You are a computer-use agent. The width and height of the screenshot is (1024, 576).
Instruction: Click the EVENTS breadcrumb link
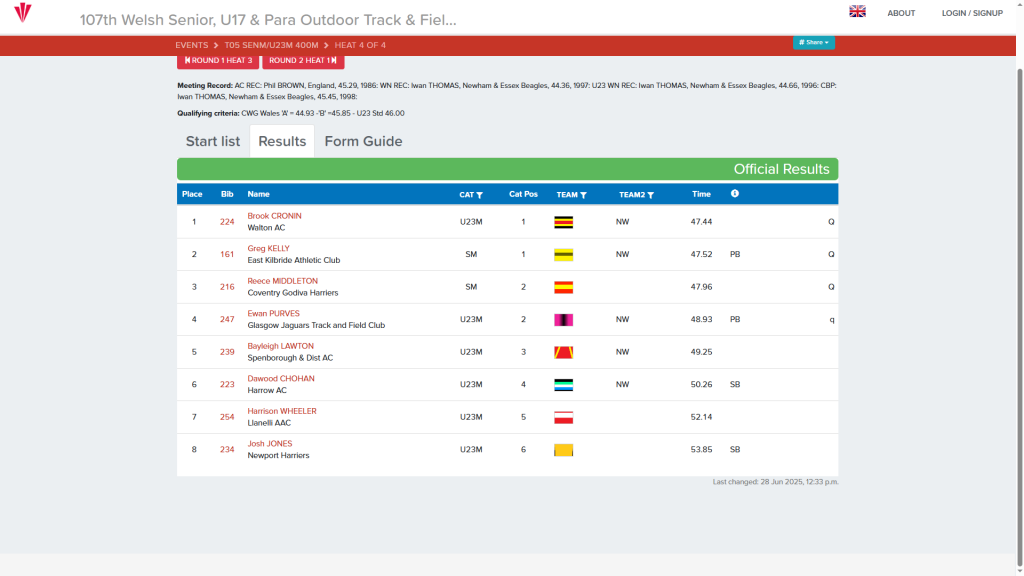[191, 45]
